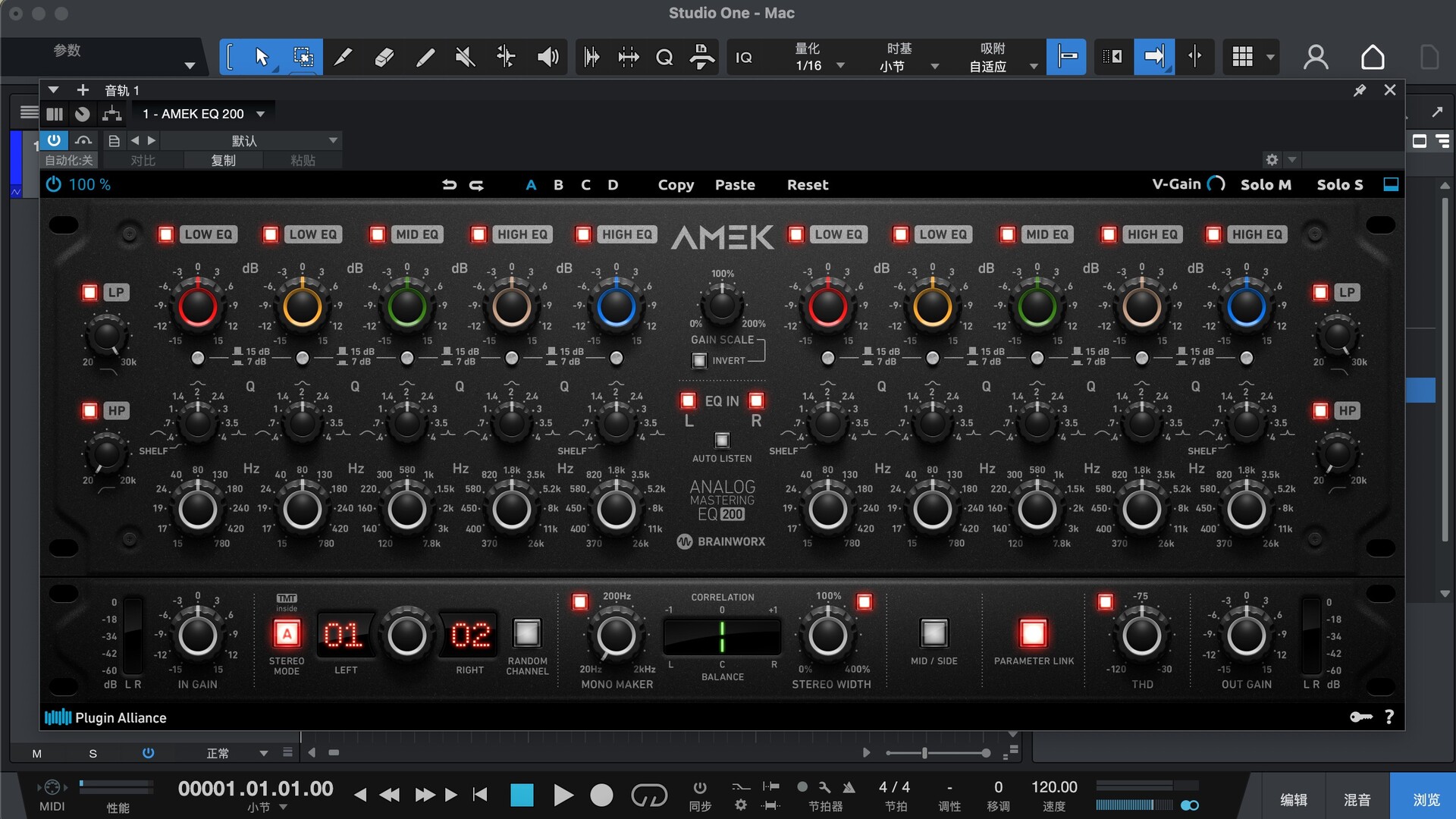Open the dropdown beside grid icon

1270,57
